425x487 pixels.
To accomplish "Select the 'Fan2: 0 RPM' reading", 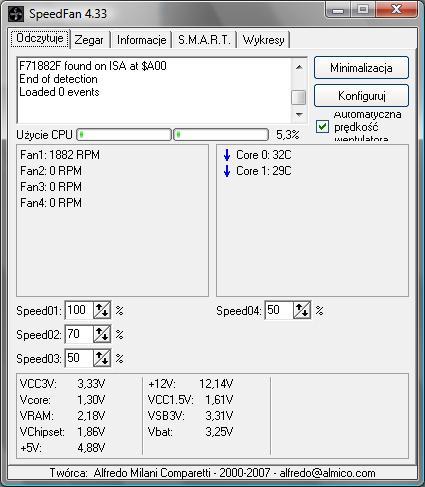I will point(51,171).
